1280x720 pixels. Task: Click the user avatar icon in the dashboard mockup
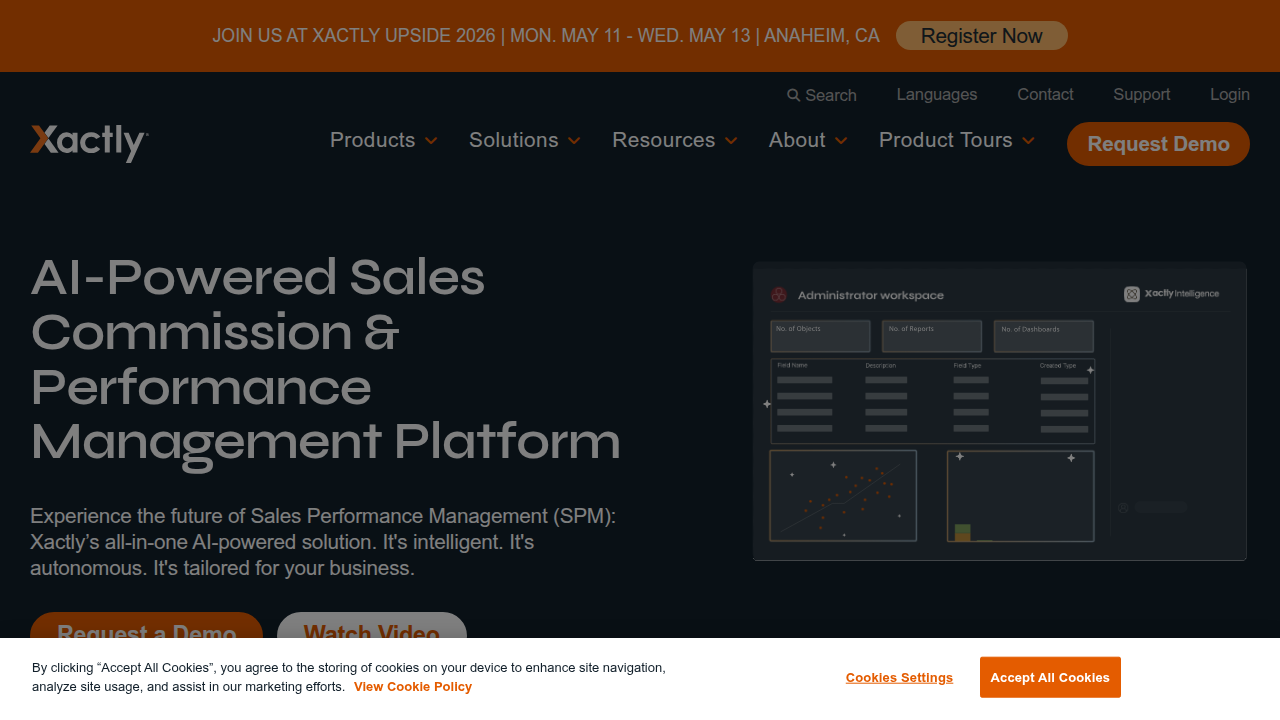[x=1122, y=507]
